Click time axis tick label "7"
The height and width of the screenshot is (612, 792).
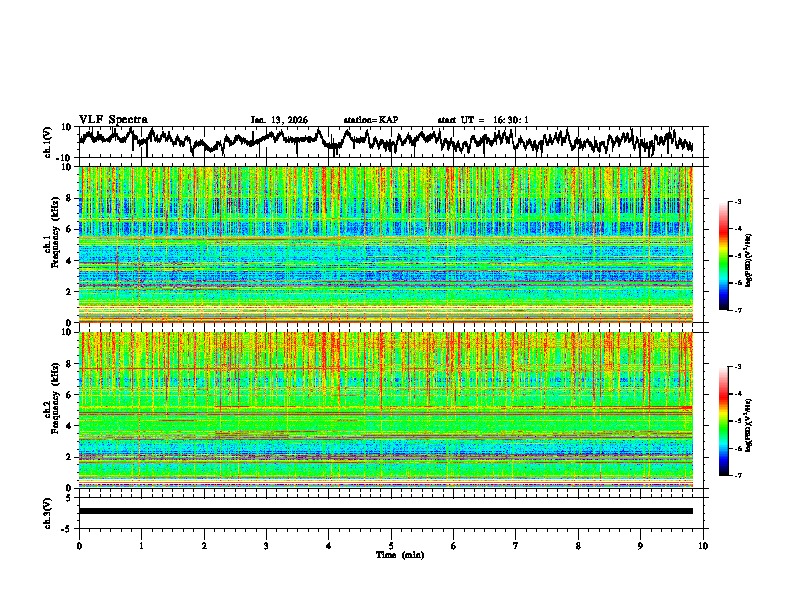coord(516,546)
